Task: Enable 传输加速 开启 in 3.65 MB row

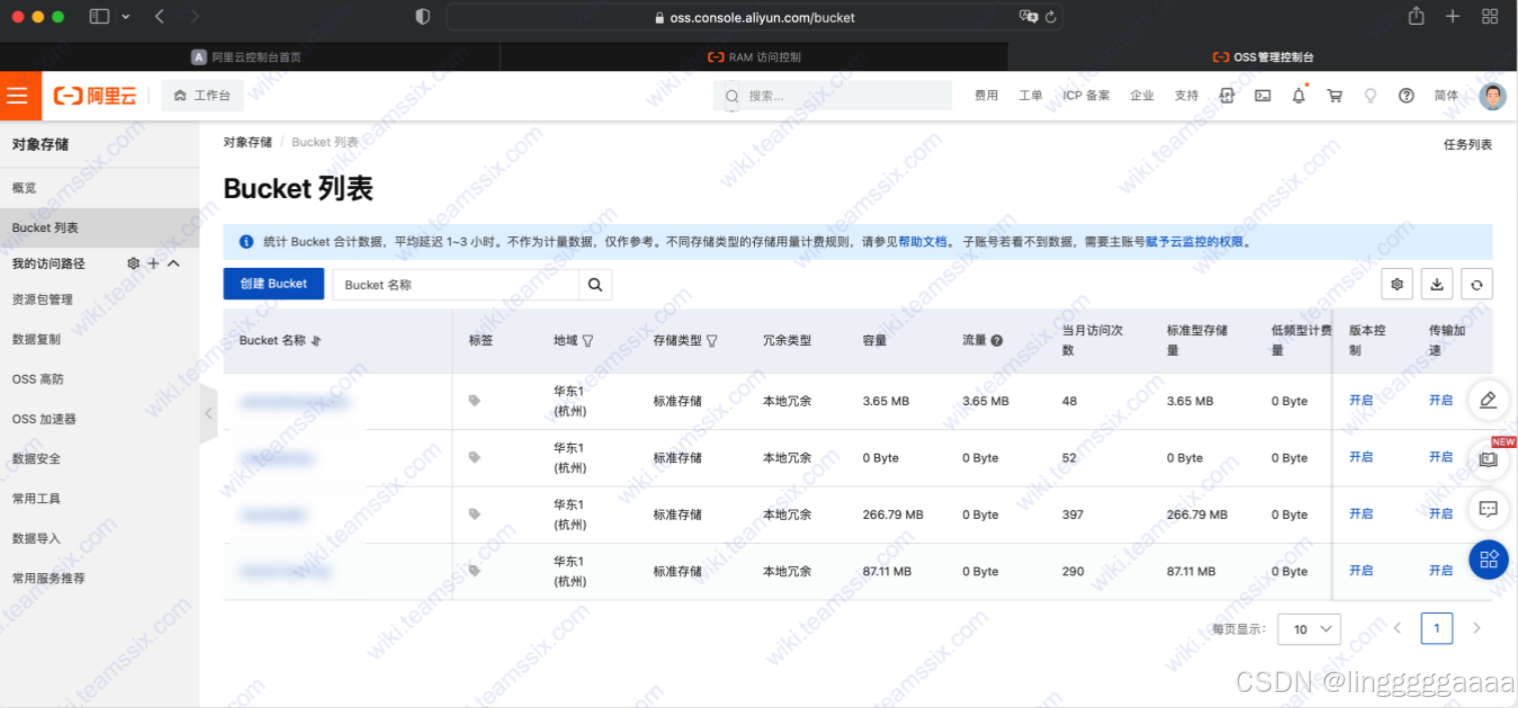Action: coord(1441,400)
